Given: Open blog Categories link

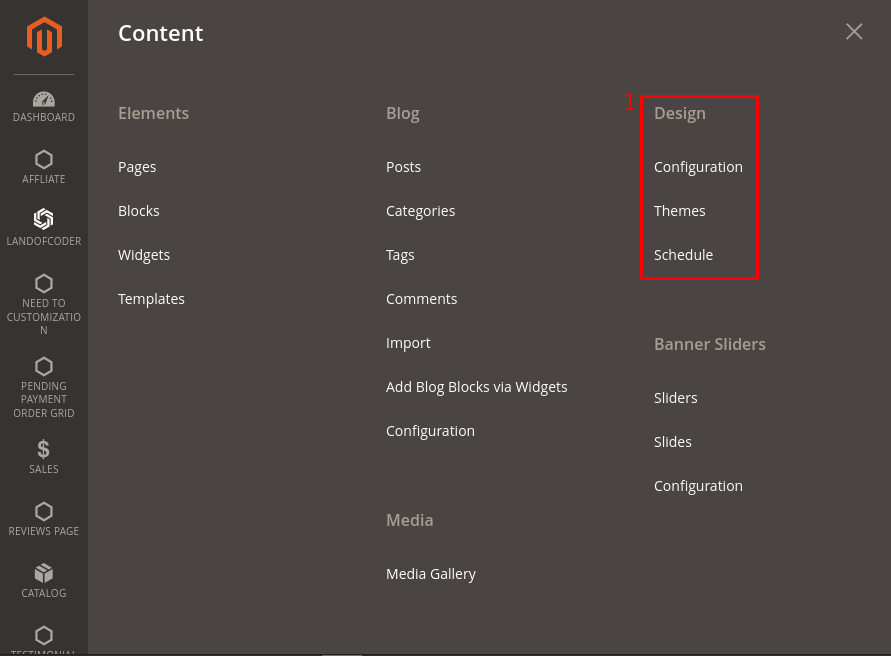Looking at the screenshot, I should [x=421, y=211].
